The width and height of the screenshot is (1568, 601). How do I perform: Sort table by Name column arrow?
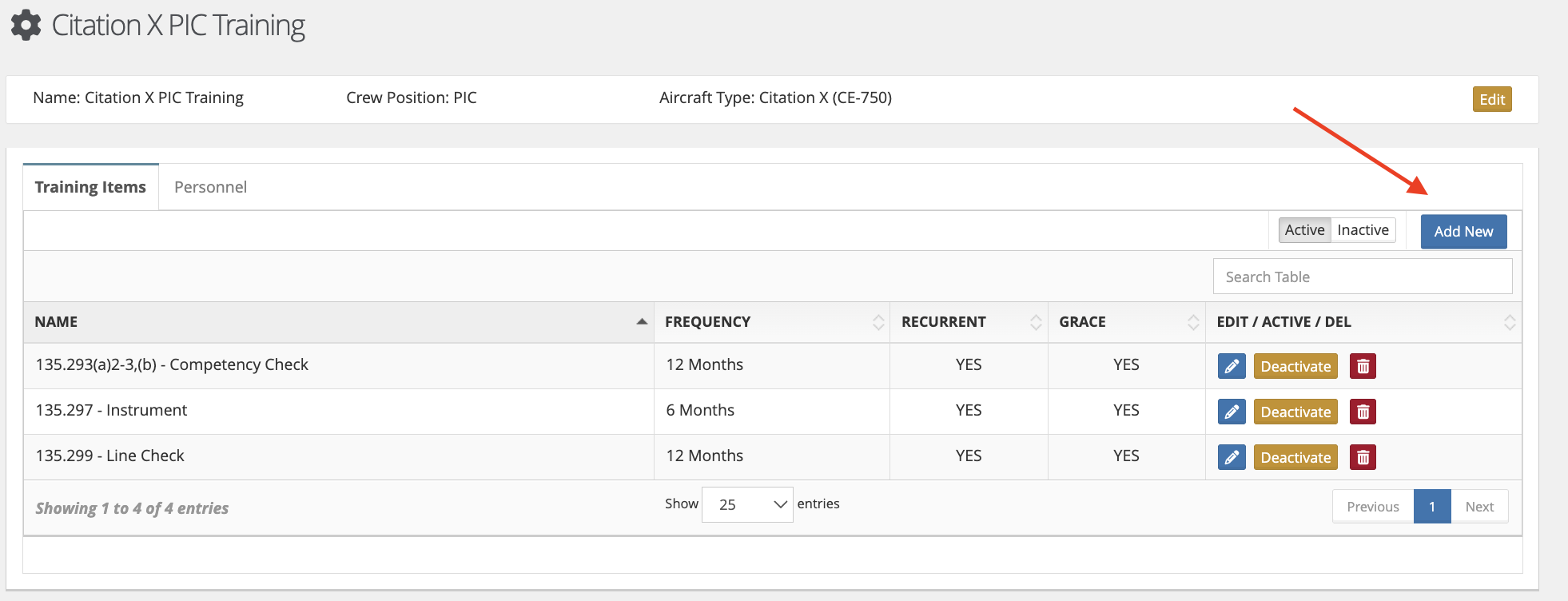coord(641,321)
